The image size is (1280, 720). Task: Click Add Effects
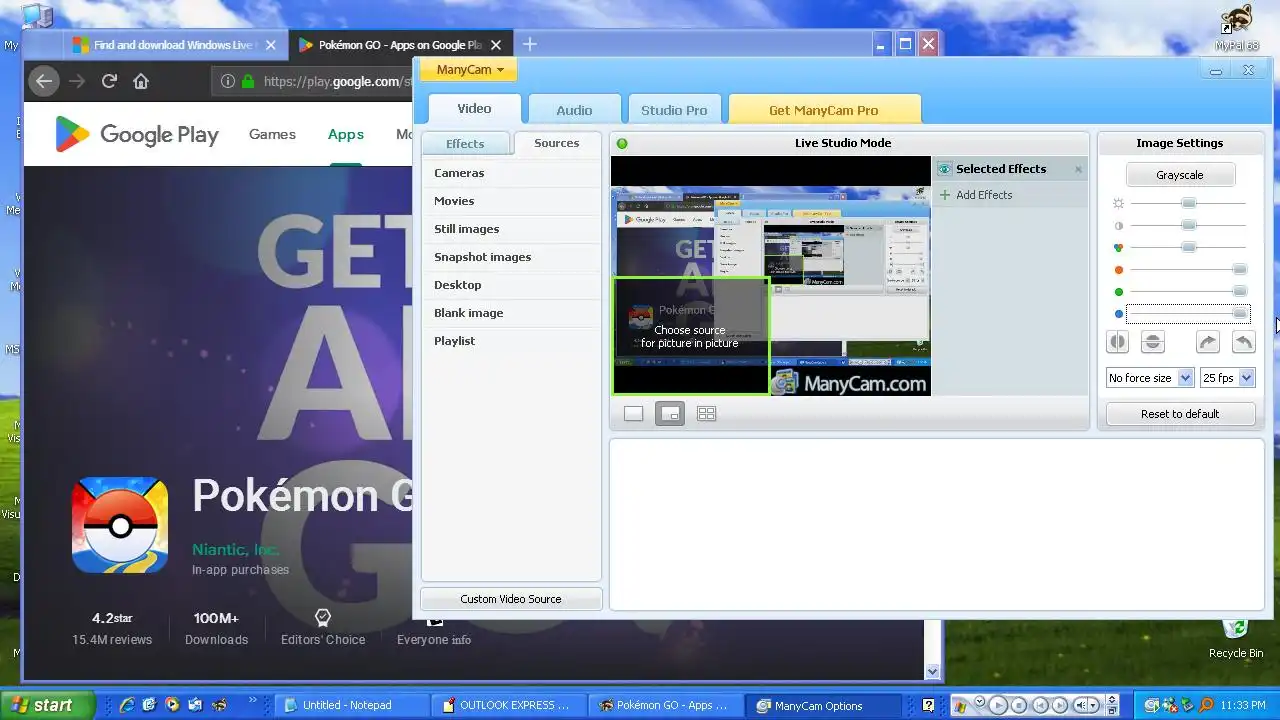(984, 195)
